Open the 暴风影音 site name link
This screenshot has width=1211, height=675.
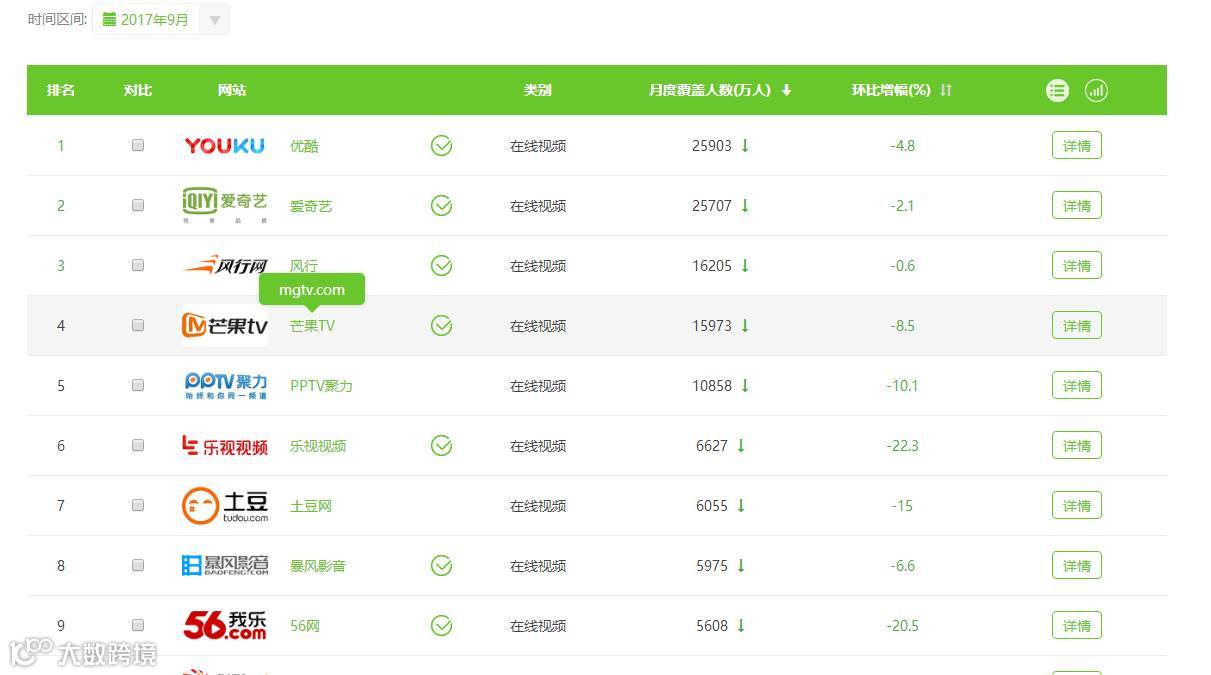coord(318,566)
